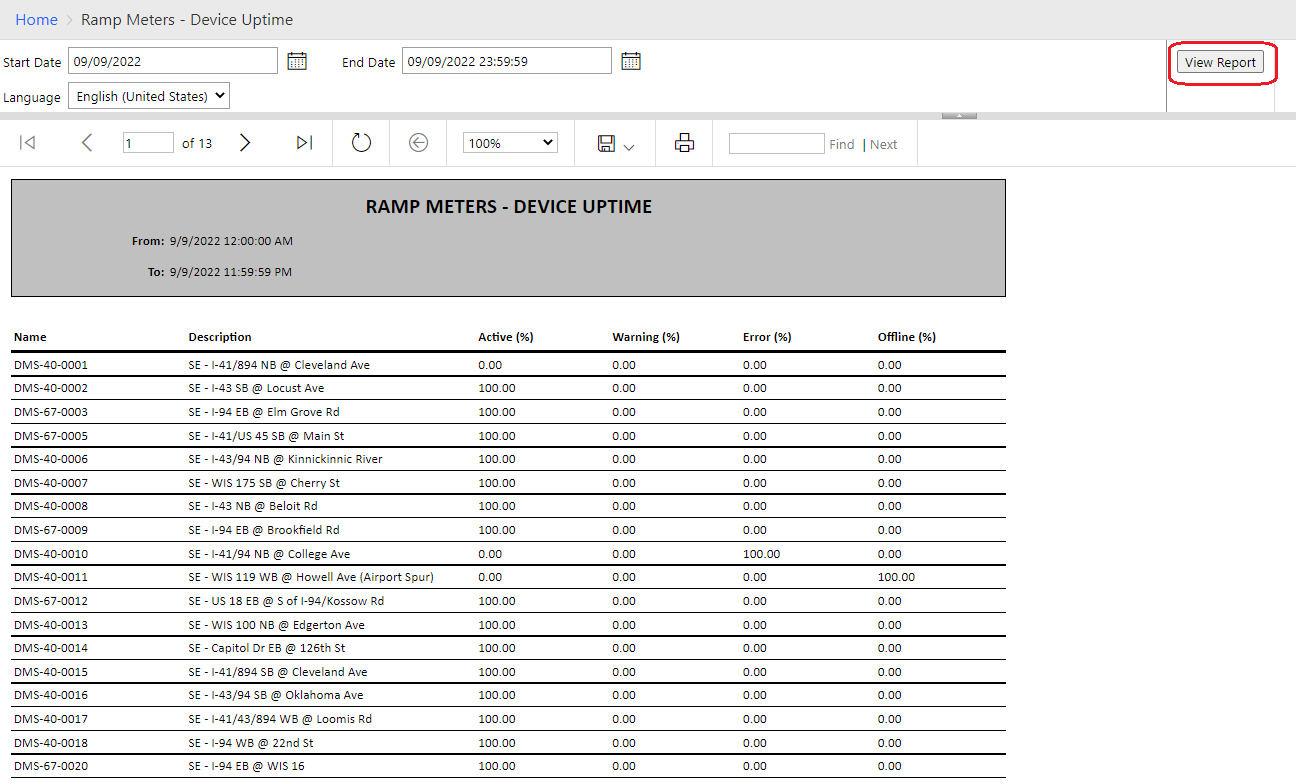Print the report
1296x784 pixels.
tap(684, 143)
